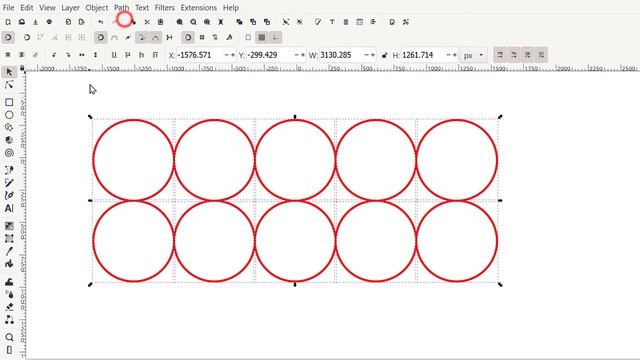The image size is (640, 360).
Task: Decrease the H value with minus
Action: pos(449,55)
